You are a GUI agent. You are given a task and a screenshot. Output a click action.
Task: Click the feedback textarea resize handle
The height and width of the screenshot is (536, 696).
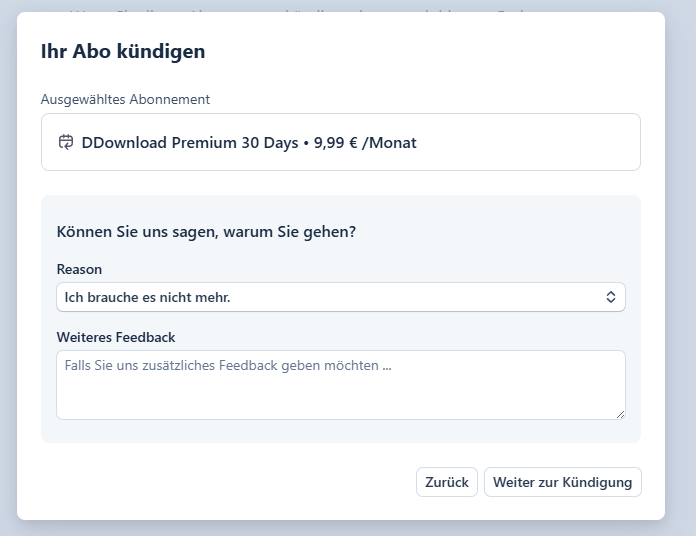pyautogui.click(x=621, y=415)
